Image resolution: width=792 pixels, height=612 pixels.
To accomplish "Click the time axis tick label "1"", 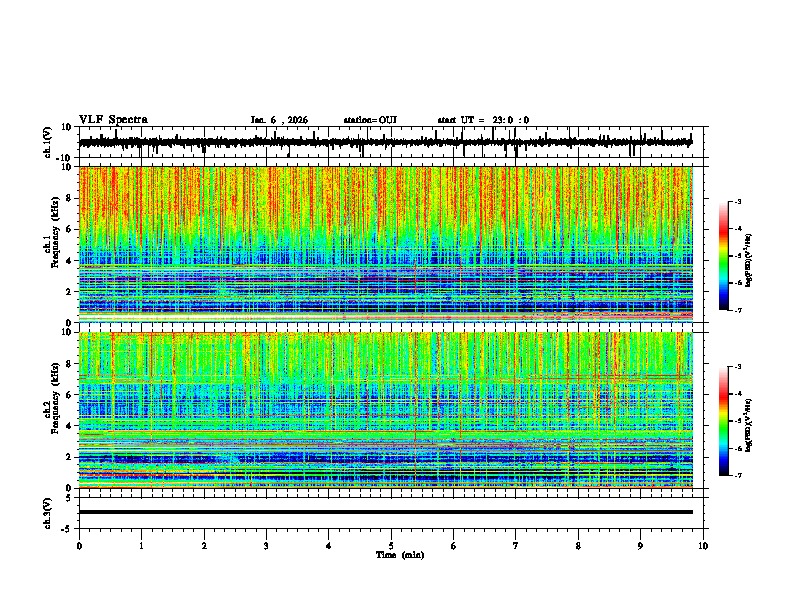I will click(141, 546).
